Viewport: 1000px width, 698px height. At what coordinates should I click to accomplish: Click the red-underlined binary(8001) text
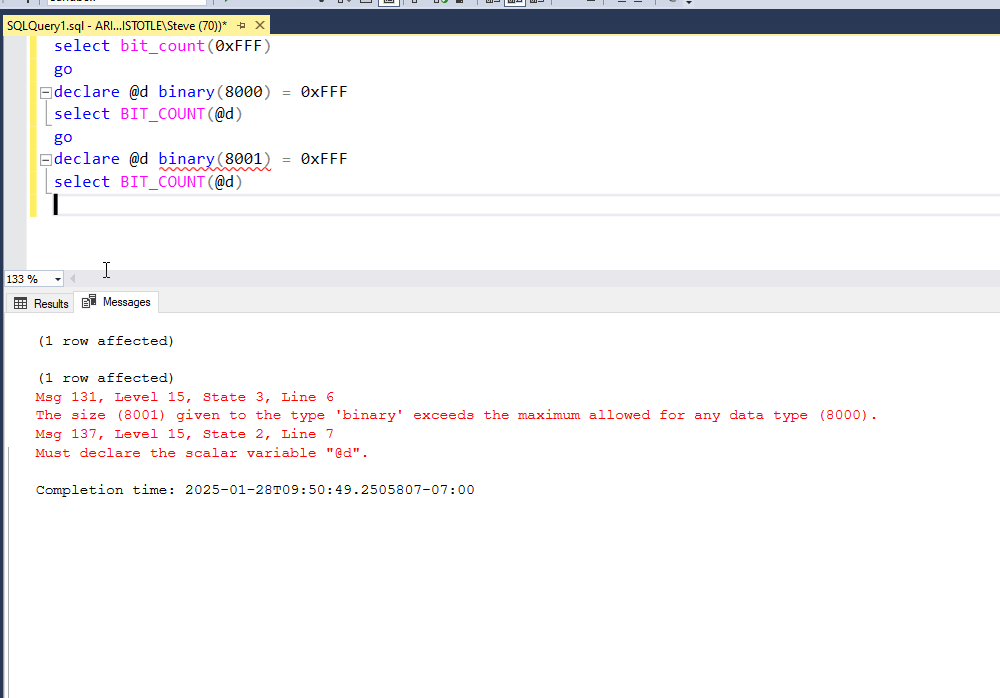coord(214,159)
